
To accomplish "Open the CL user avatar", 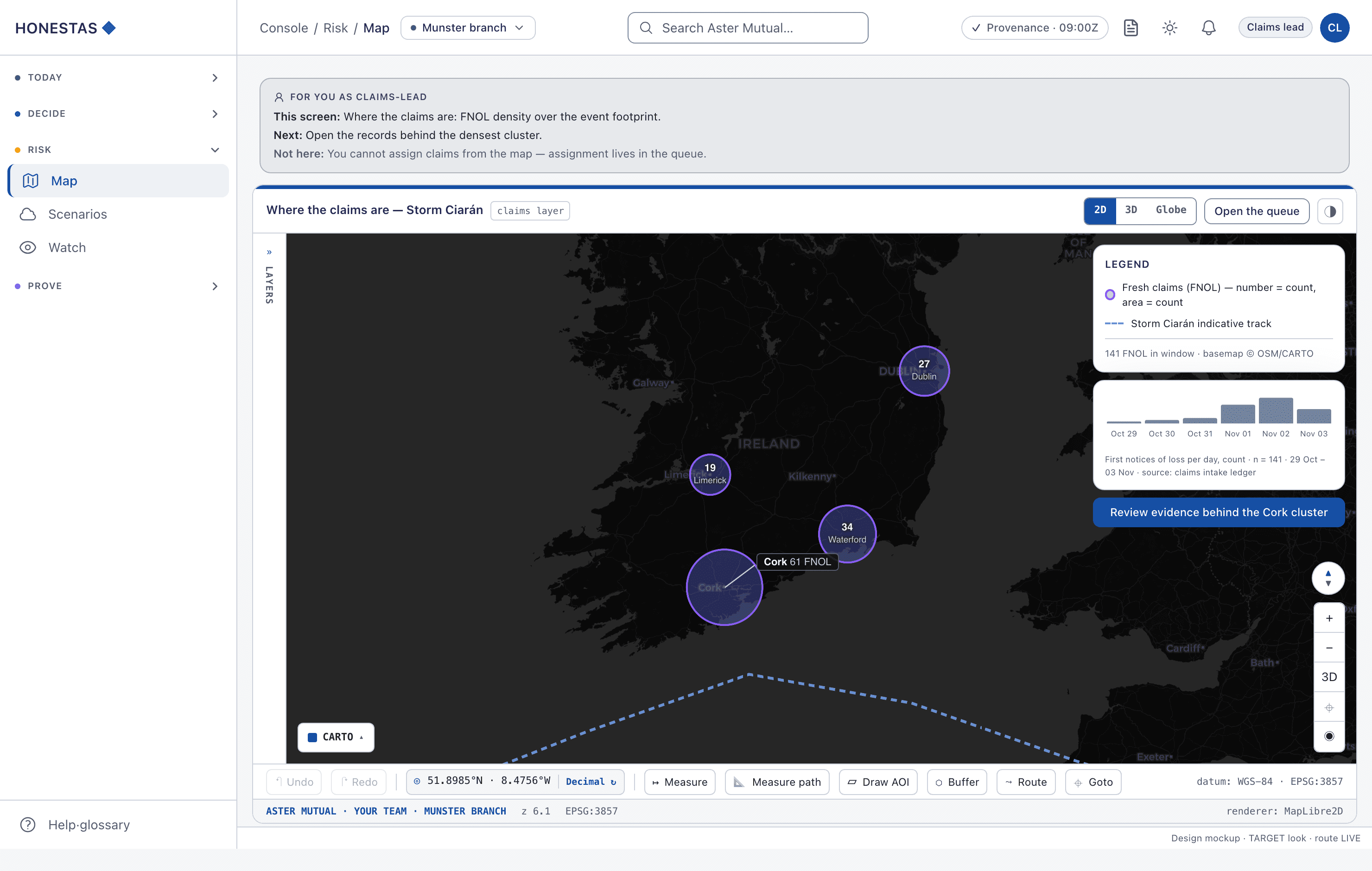I will click(1334, 28).
